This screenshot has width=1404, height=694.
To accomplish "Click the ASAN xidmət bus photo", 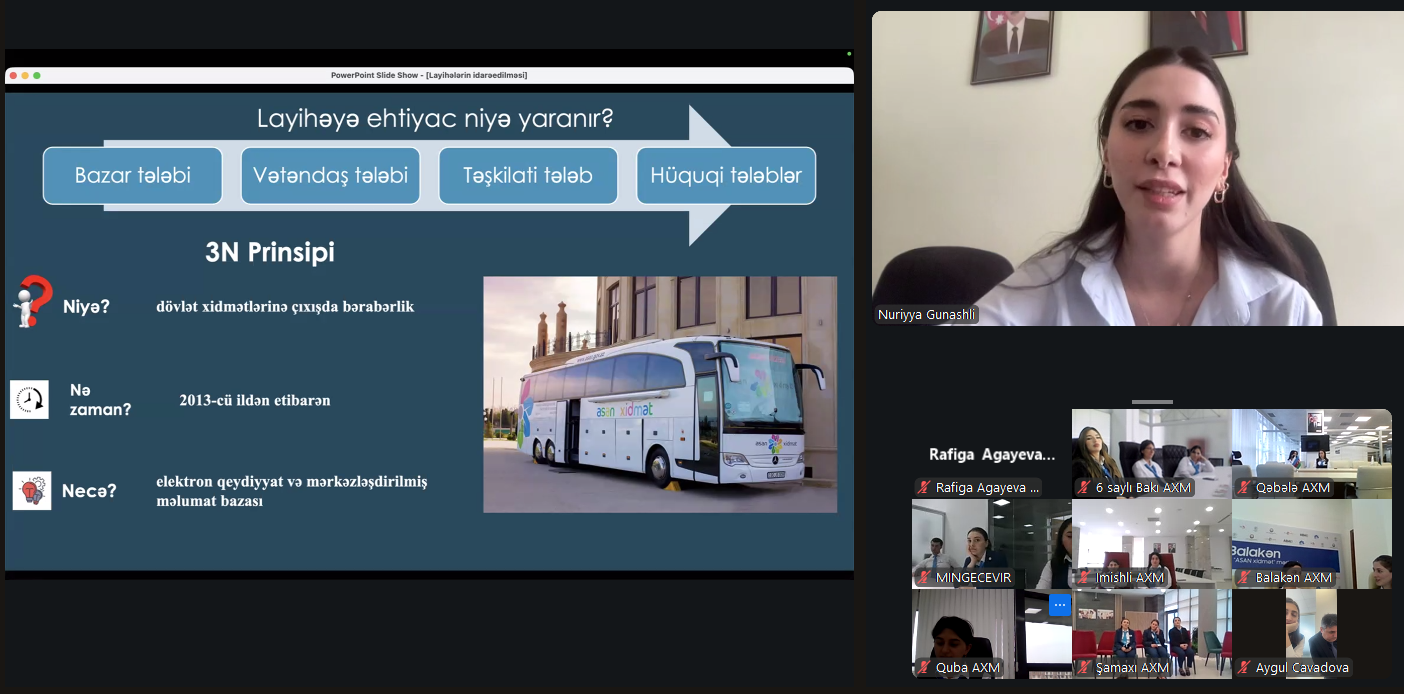I will click(x=660, y=395).
